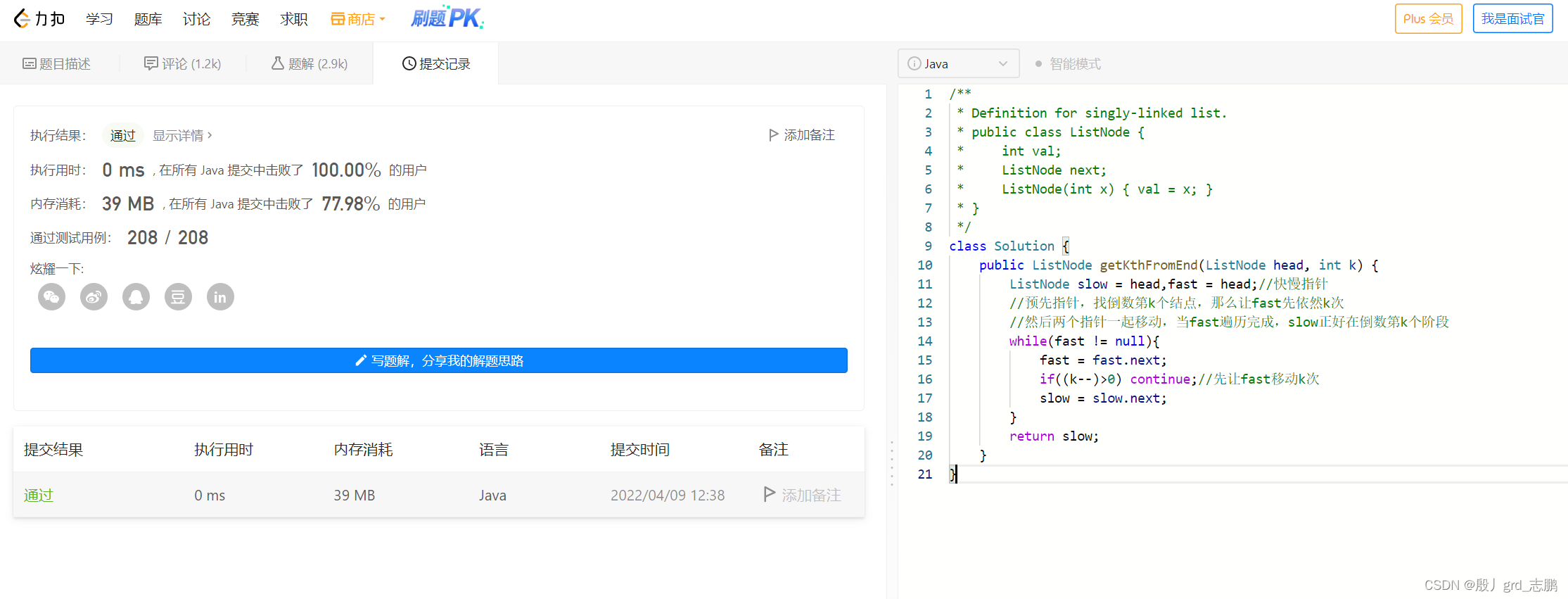Click the 刷题PK banner icon
Viewport: 1568px width, 599px height.
[x=447, y=18]
